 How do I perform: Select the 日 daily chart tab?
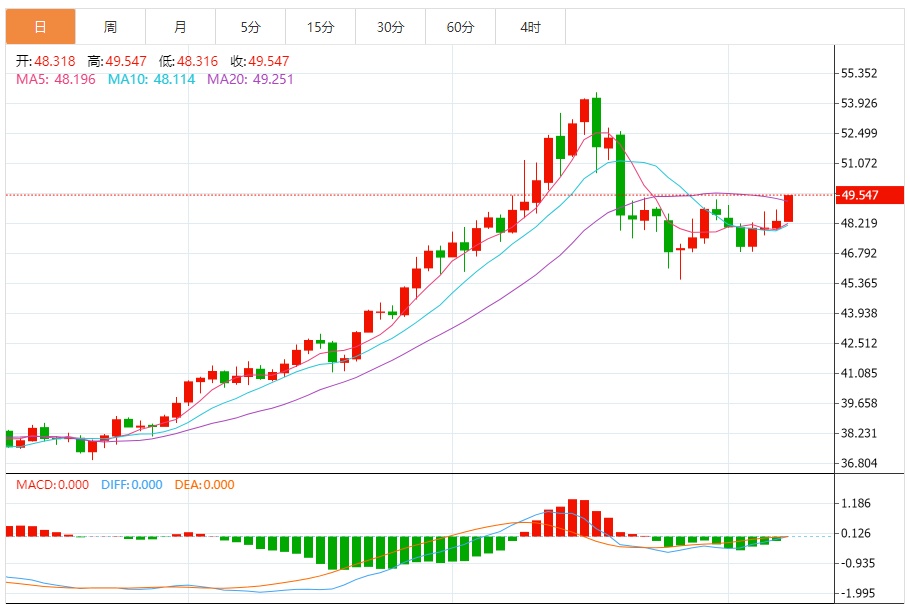(x=41, y=27)
